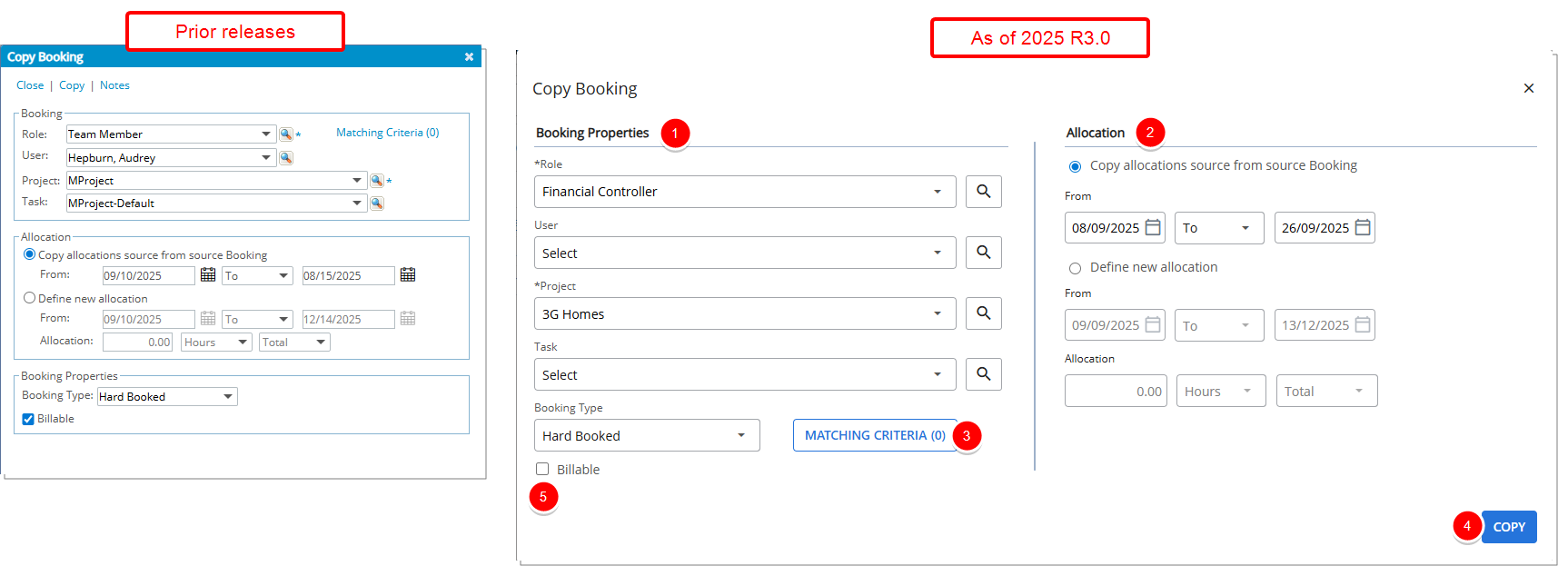Open the Notes menu in the old Copy Booking dialog
This screenshot has height=576, width=1568.
pyautogui.click(x=114, y=84)
